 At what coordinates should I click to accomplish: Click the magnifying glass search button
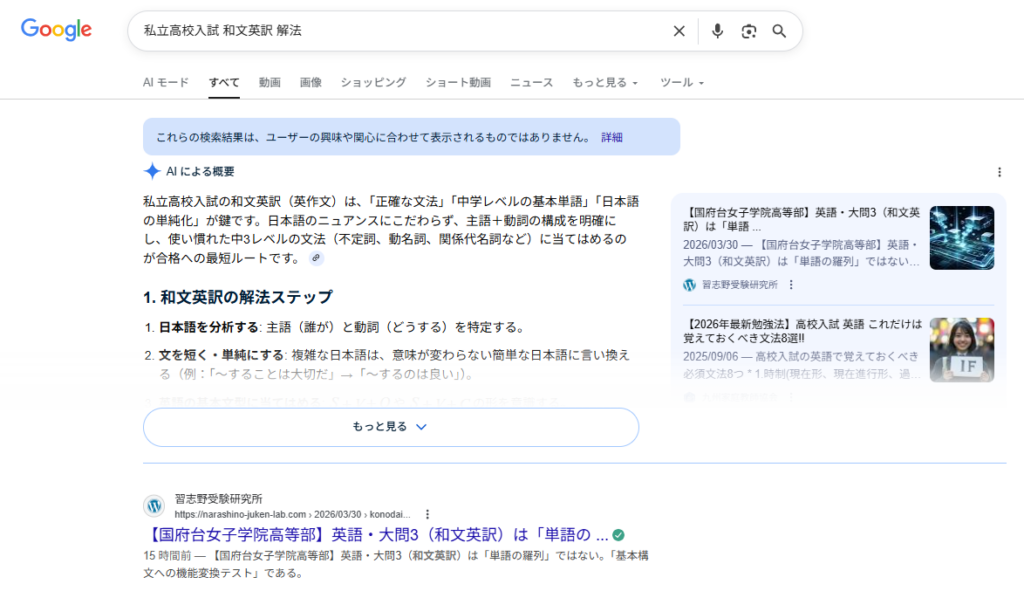779,31
